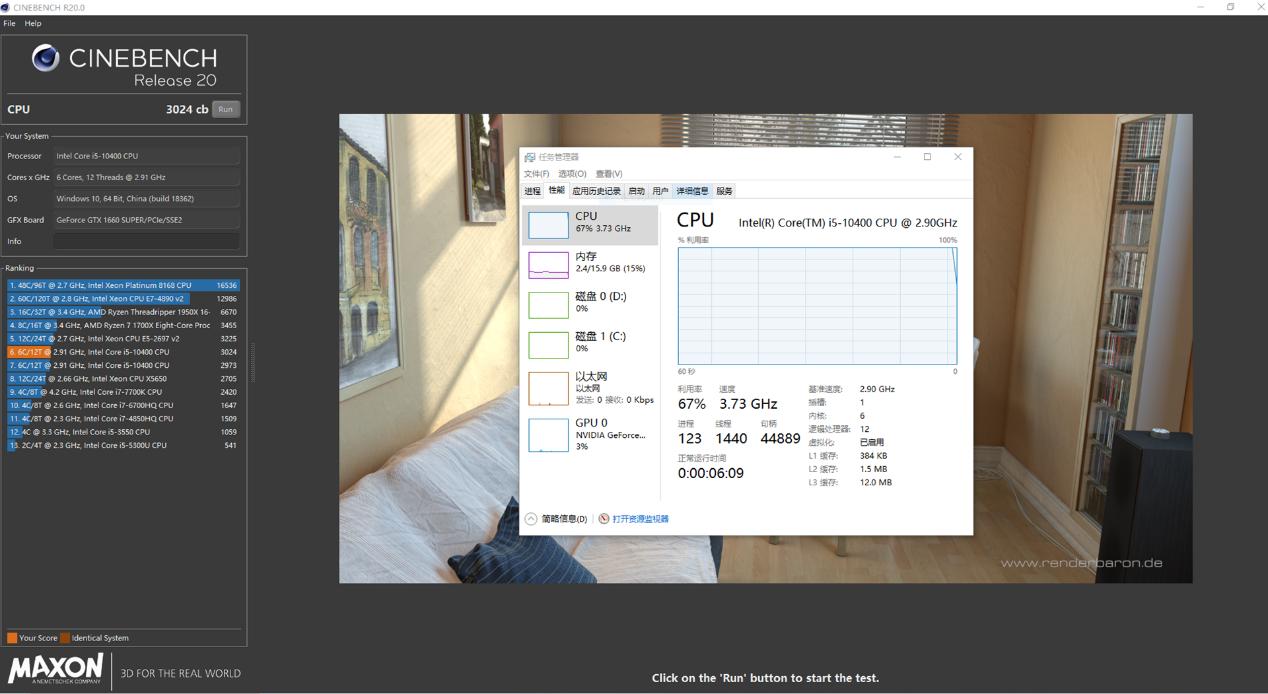The width and height of the screenshot is (1268, 694).
Task: Click the resource monitor gauge icon
Action: [x=604, y=519]
